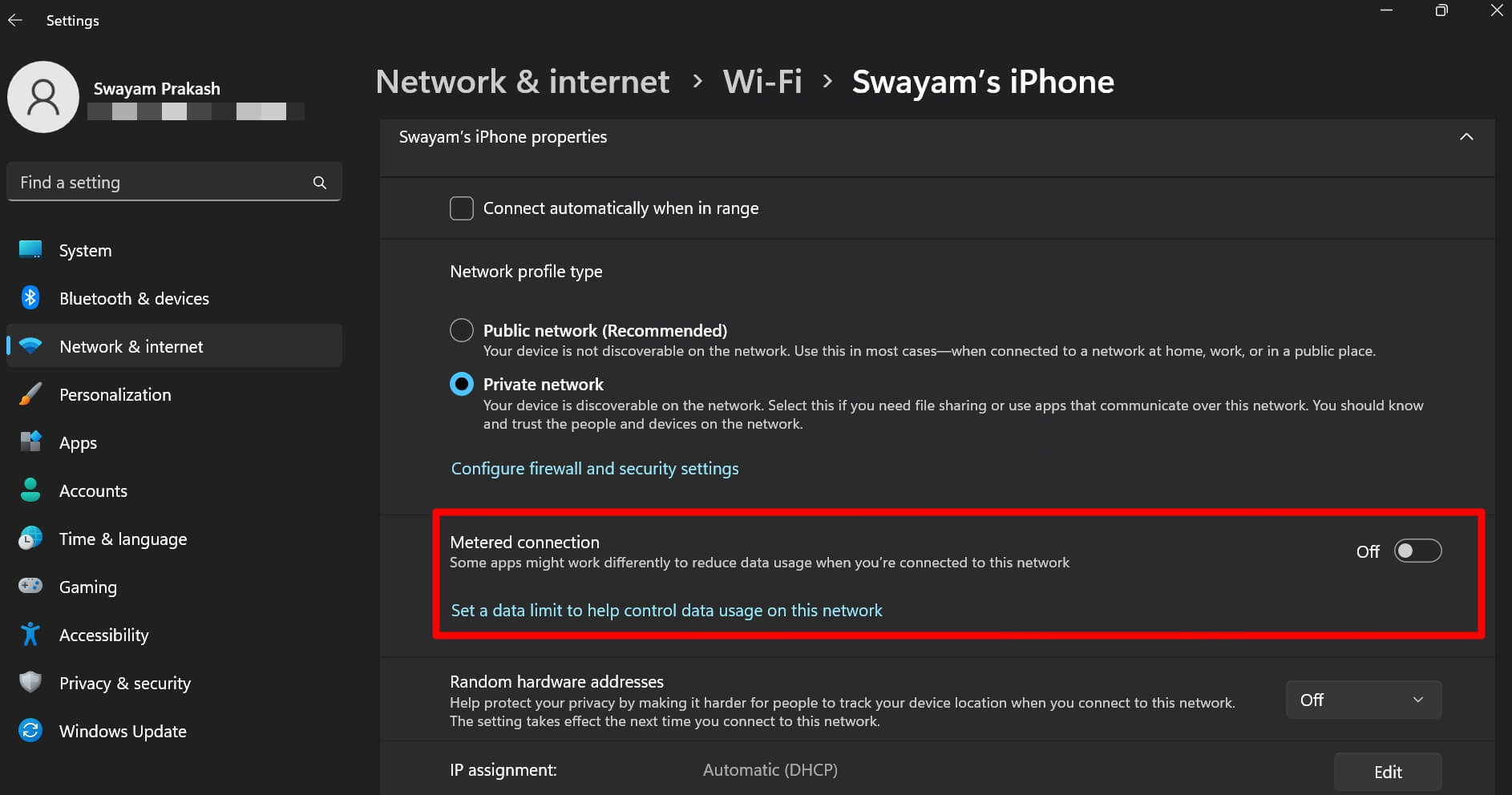Click the Swayam Prakash profile avatar
1512x795 pixels.
click(43, 96)
